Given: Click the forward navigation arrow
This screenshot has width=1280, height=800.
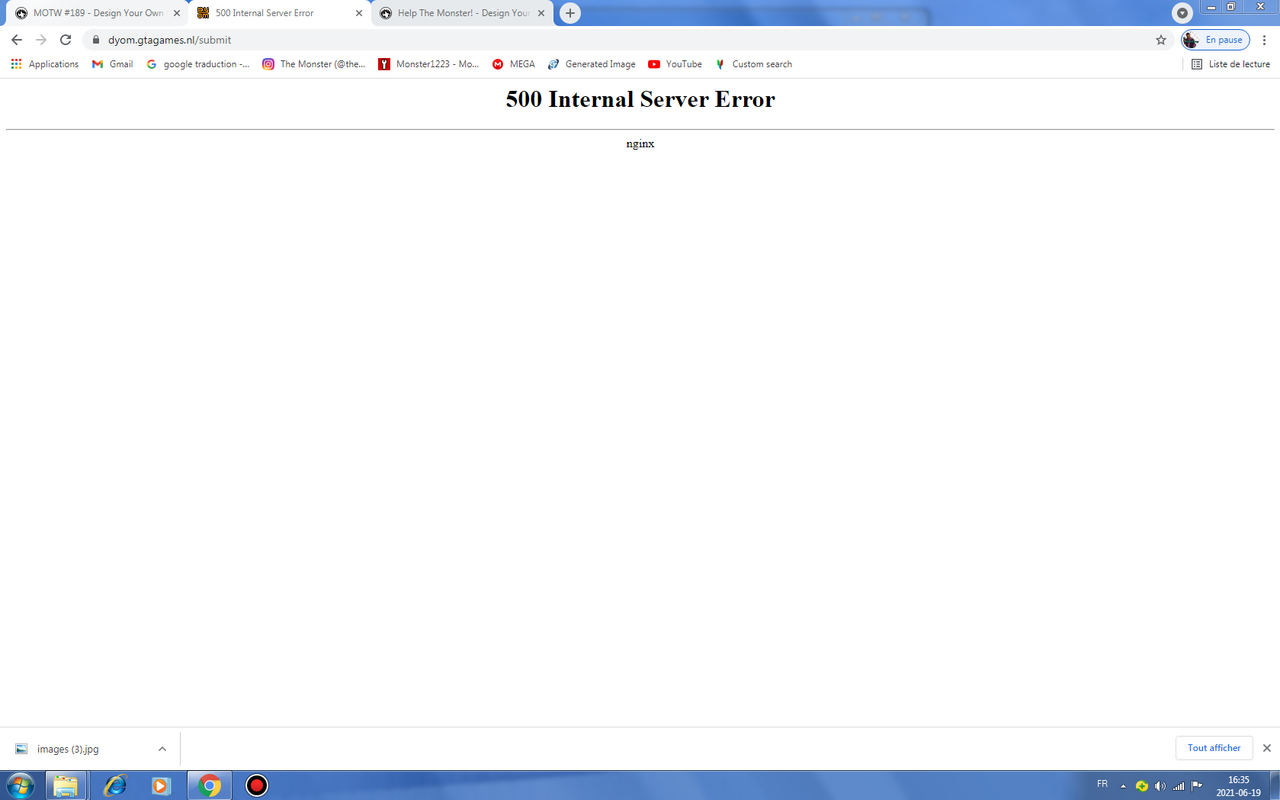Looking at the screenshot, I should click(41, 40).
